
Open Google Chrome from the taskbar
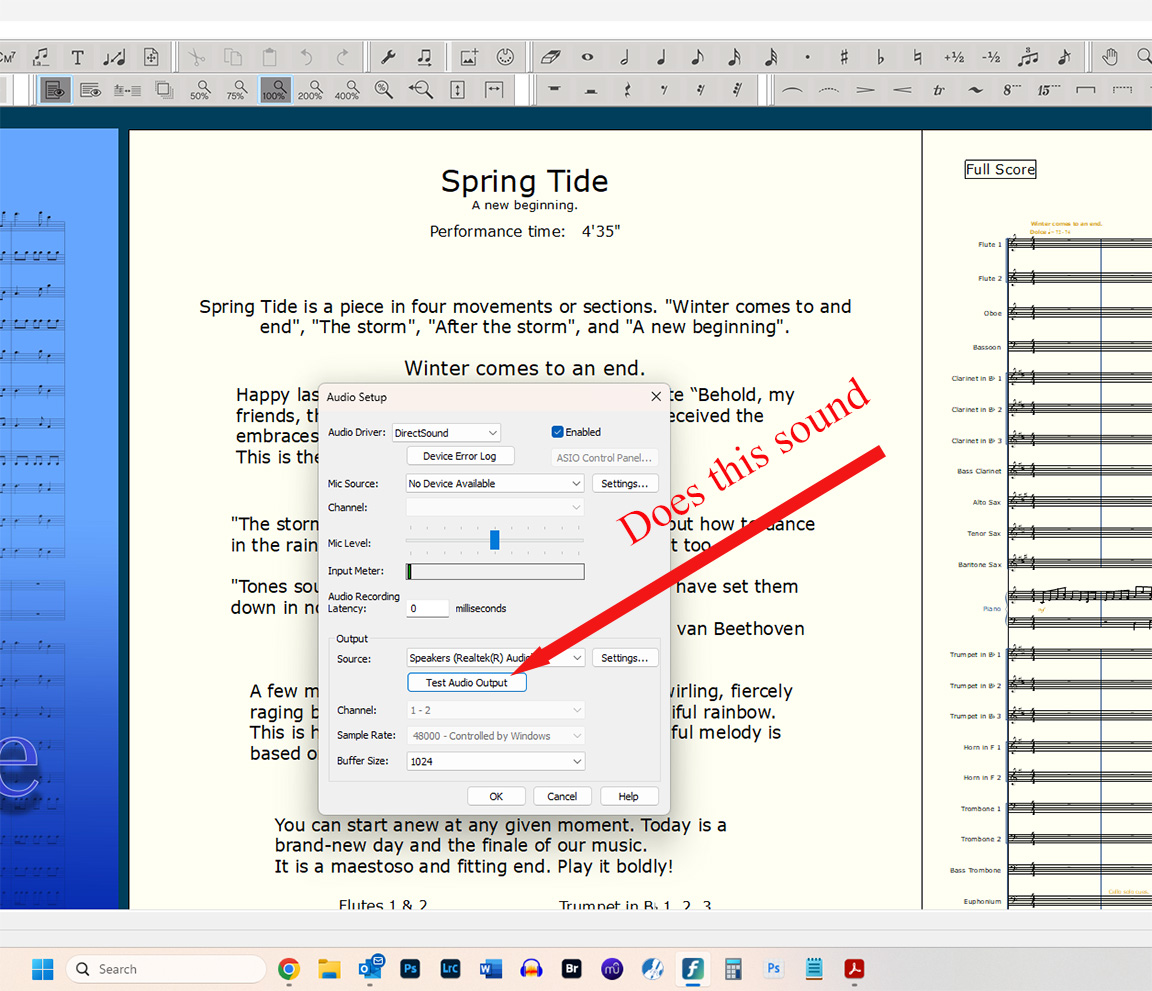(289, 969)
